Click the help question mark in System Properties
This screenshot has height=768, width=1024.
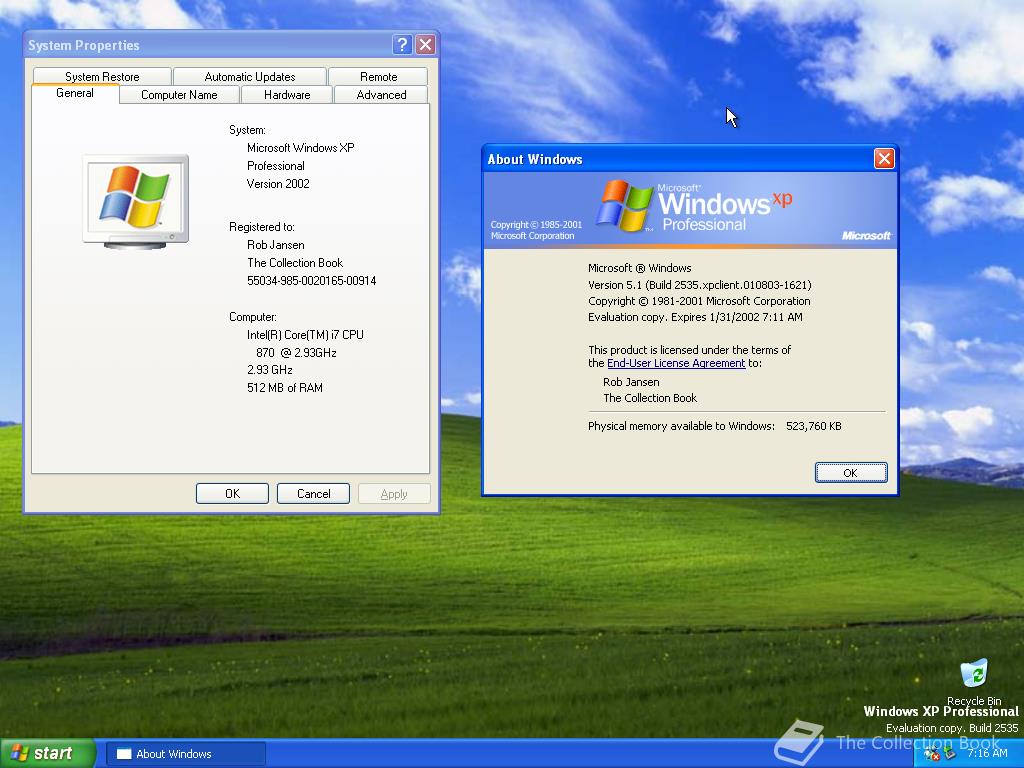click(x=402, y=44)
